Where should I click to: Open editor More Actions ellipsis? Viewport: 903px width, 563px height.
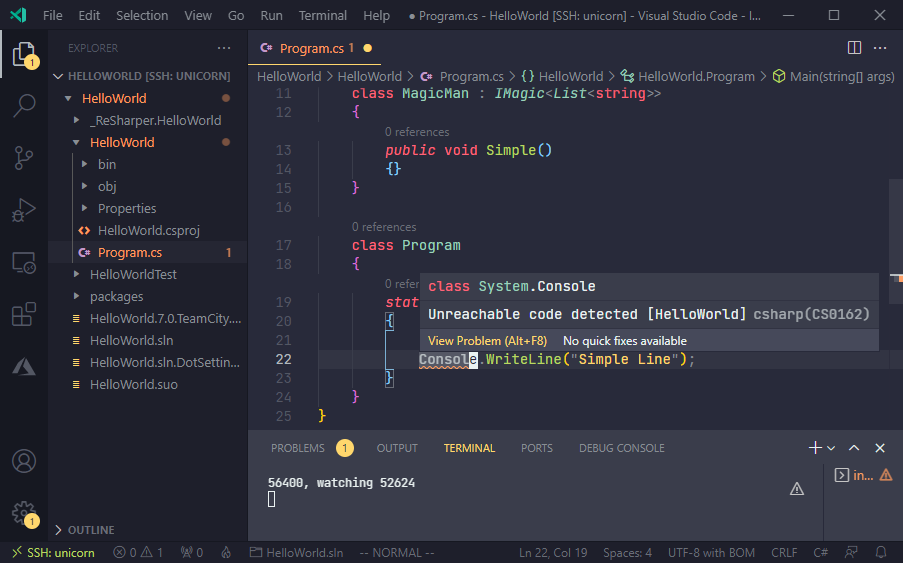[x=880, y=48]
